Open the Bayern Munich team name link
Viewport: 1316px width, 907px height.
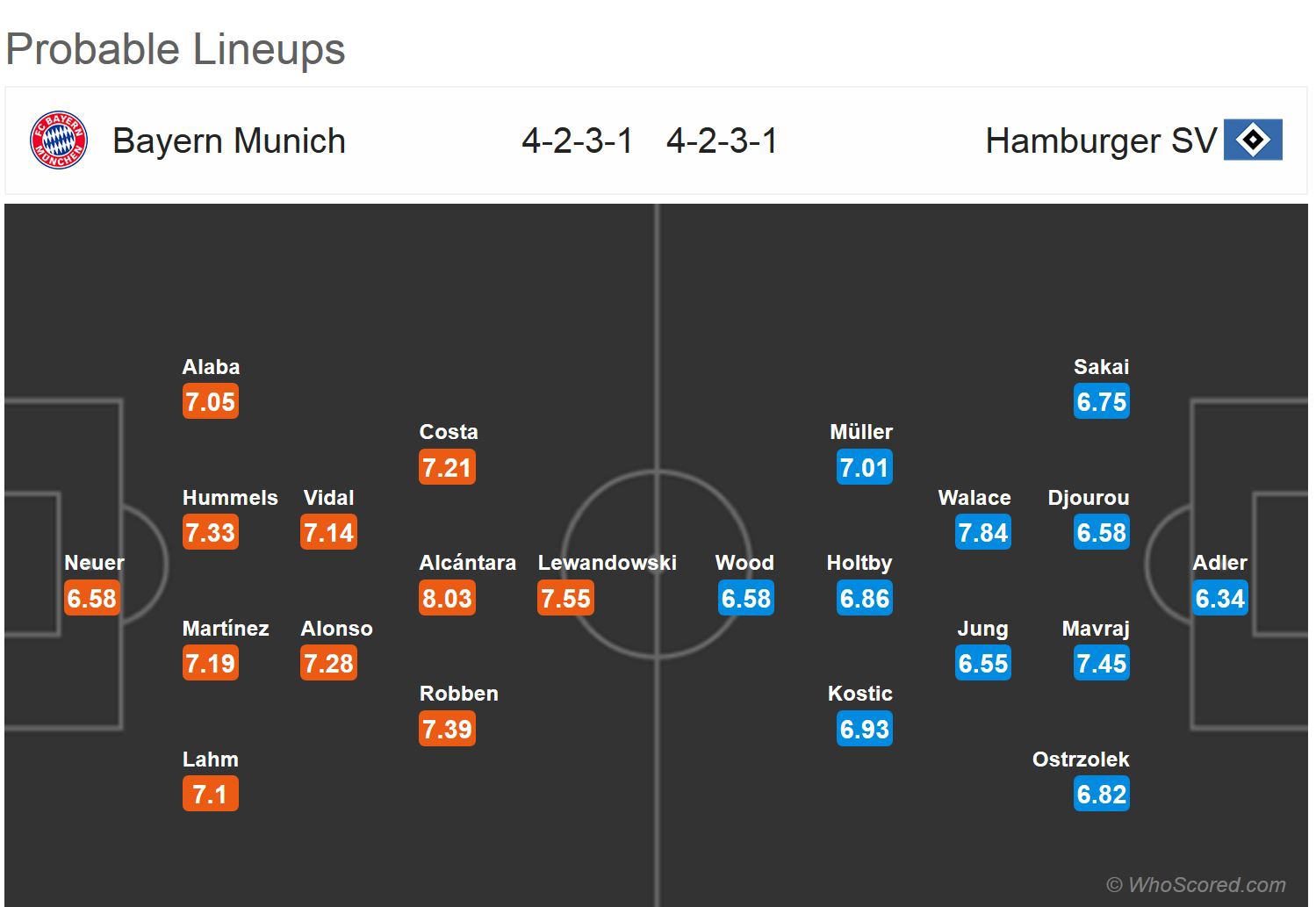tap(229, 140)
